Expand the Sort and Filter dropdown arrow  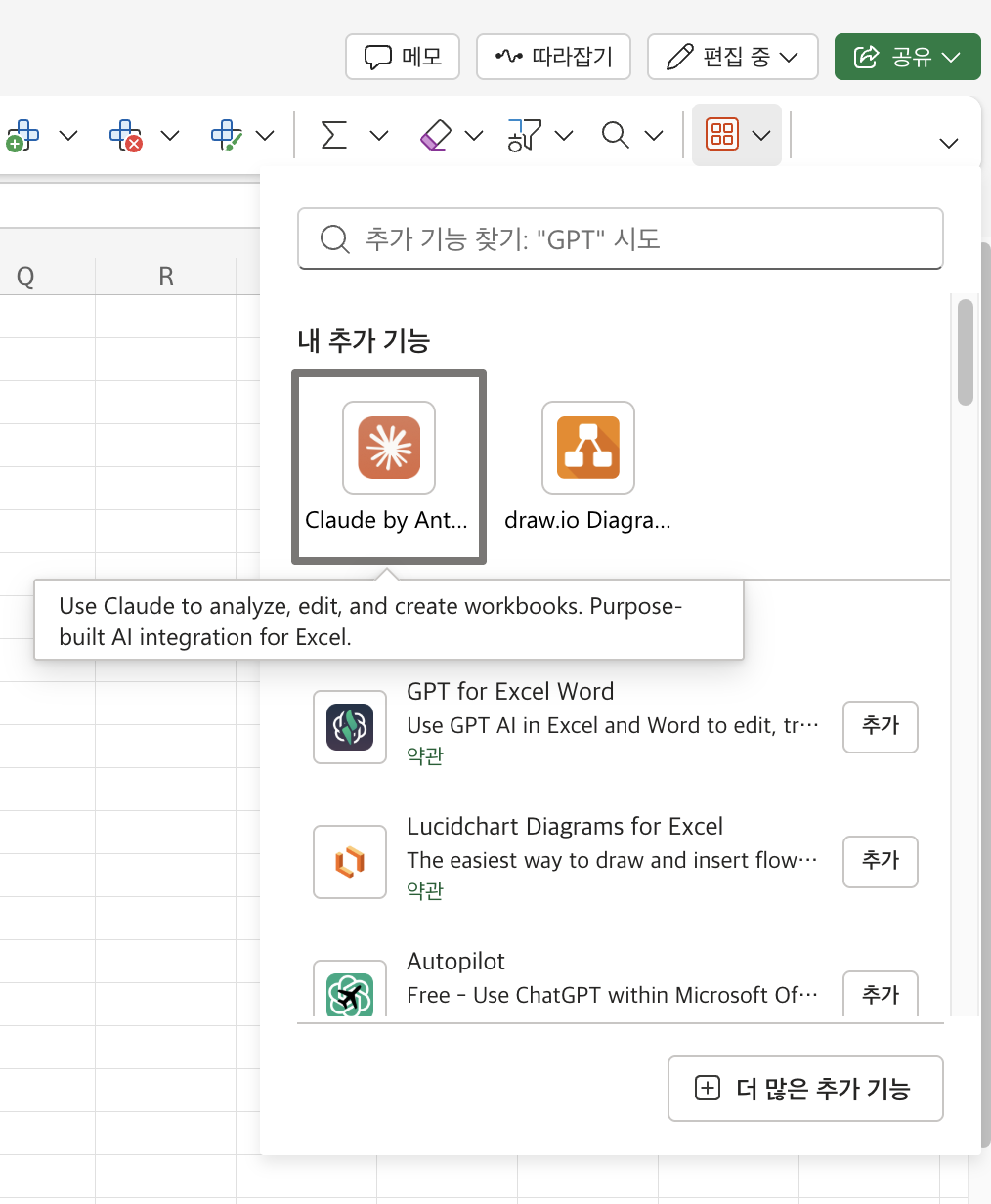(564, 135)
